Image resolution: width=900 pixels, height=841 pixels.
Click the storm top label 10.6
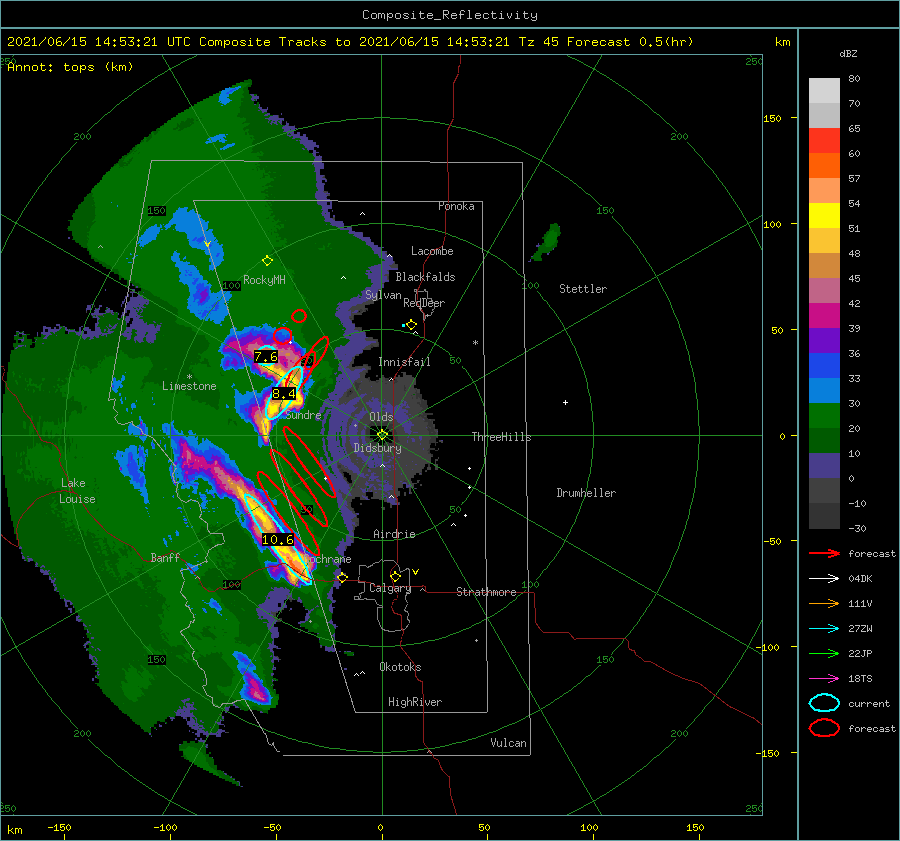pos(278,540)
